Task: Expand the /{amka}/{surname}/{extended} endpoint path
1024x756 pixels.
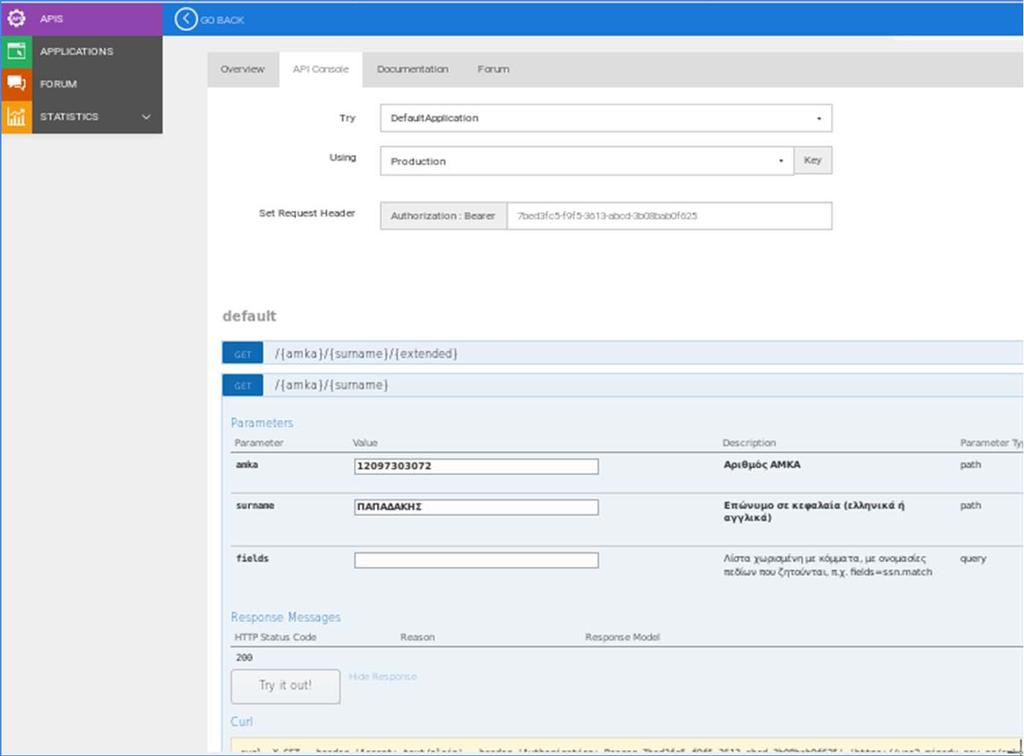Action: tap(366, 354)
